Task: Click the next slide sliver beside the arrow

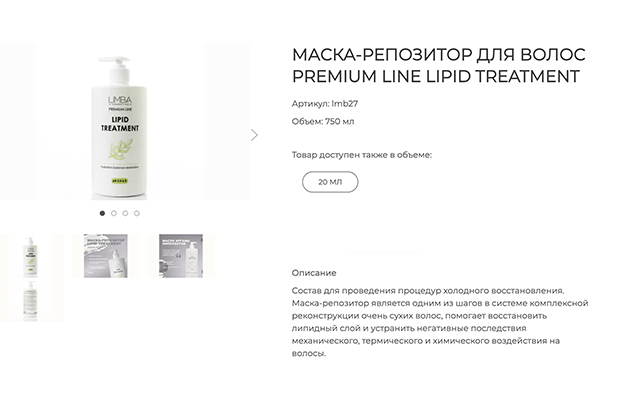Action: point(227,122)
